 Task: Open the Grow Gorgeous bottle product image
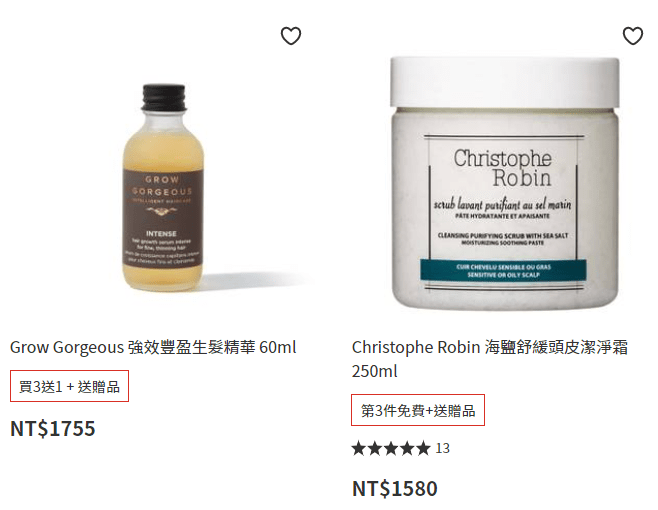click(x=163, y=187)
